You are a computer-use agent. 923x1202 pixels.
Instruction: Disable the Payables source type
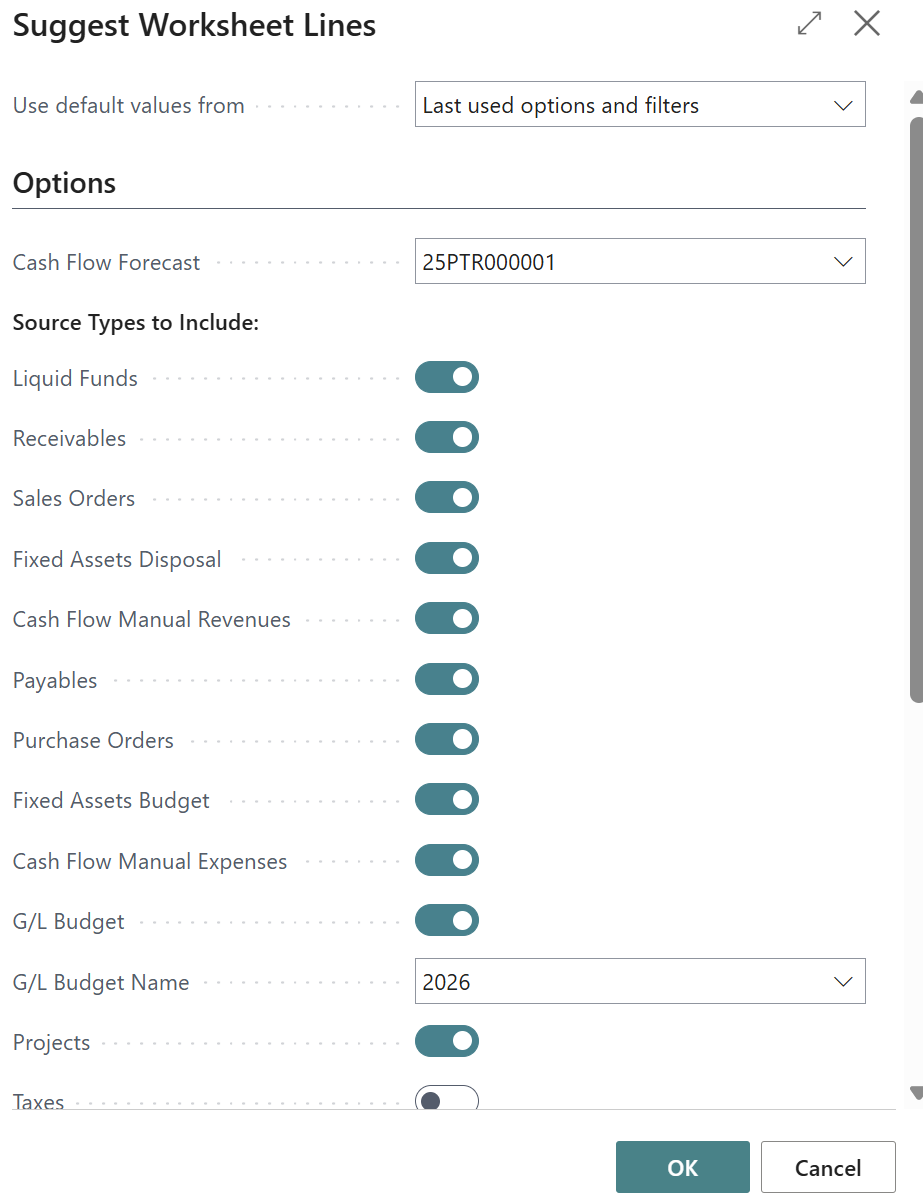click(x=447, y=680)
